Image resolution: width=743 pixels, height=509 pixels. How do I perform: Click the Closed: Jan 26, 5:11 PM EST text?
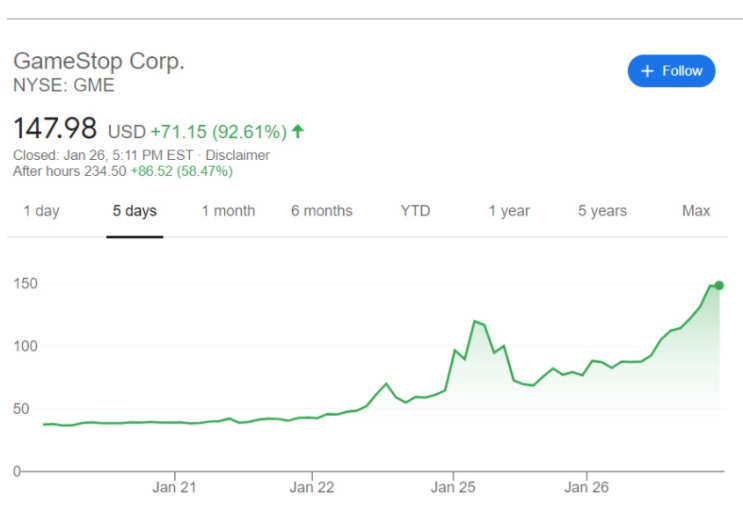103,155
